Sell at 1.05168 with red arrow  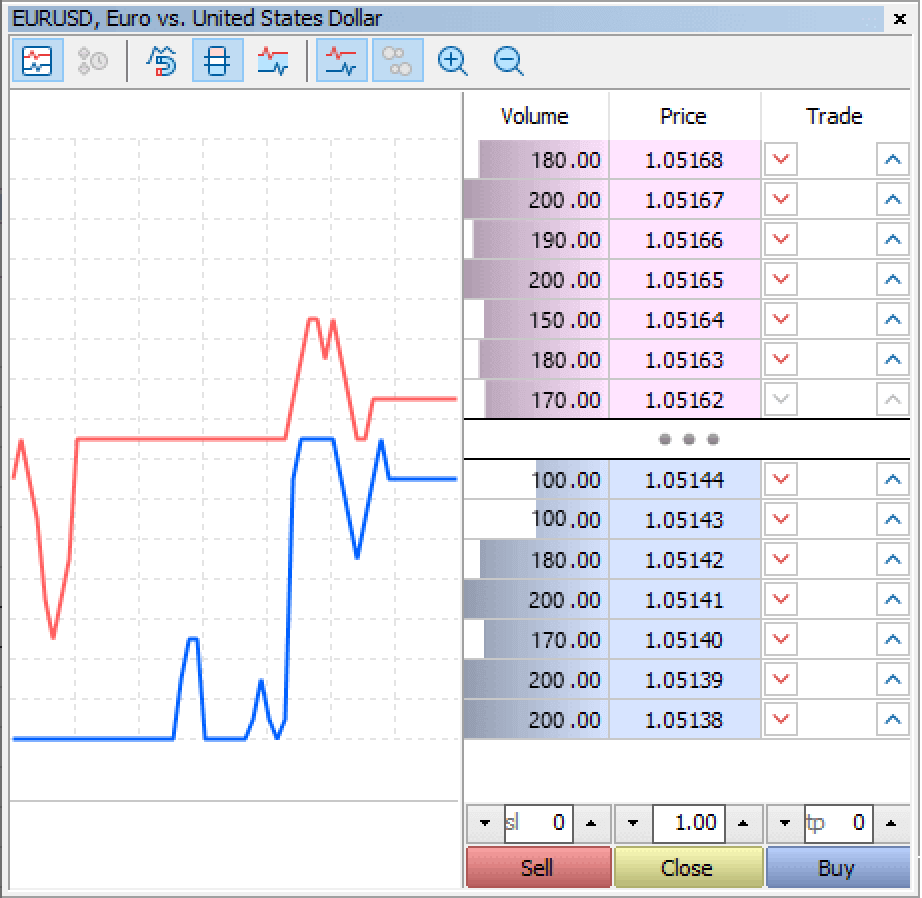[779, 159]
